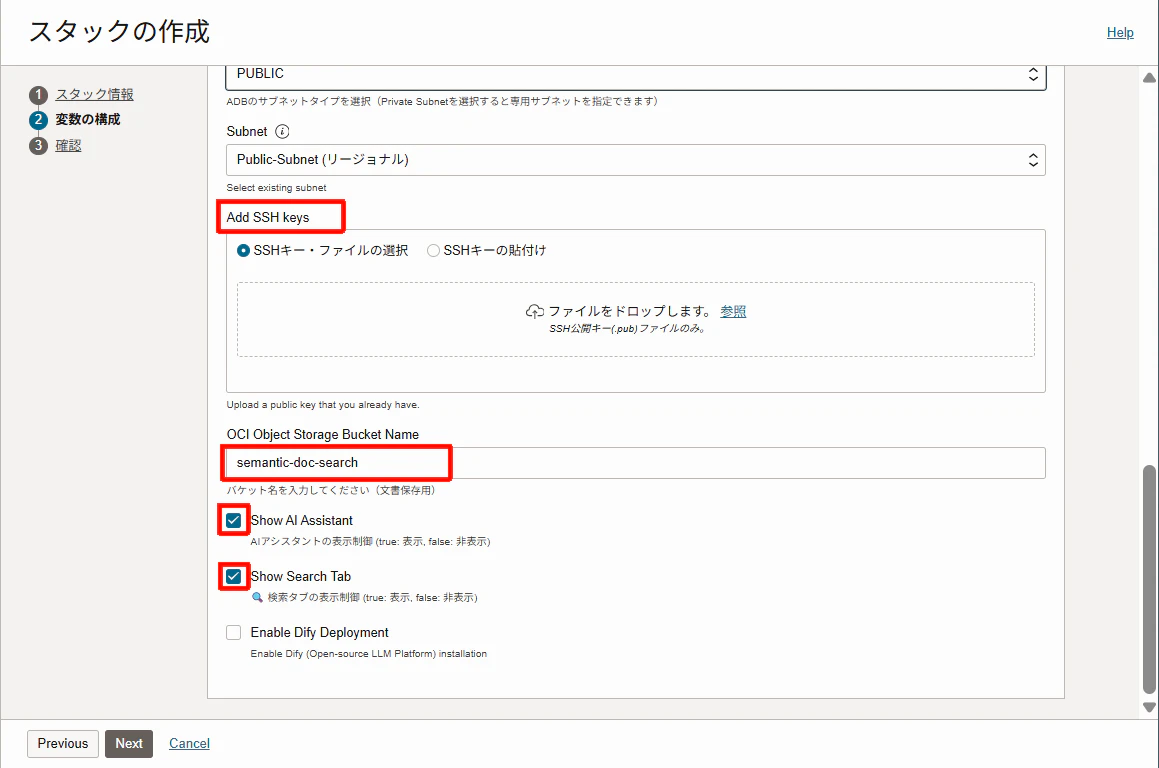This screenshot has width=1159, height=768.
Task: Click the SSH公開キー(.pub)ファイルのみ text
Action: click(628, 329)
